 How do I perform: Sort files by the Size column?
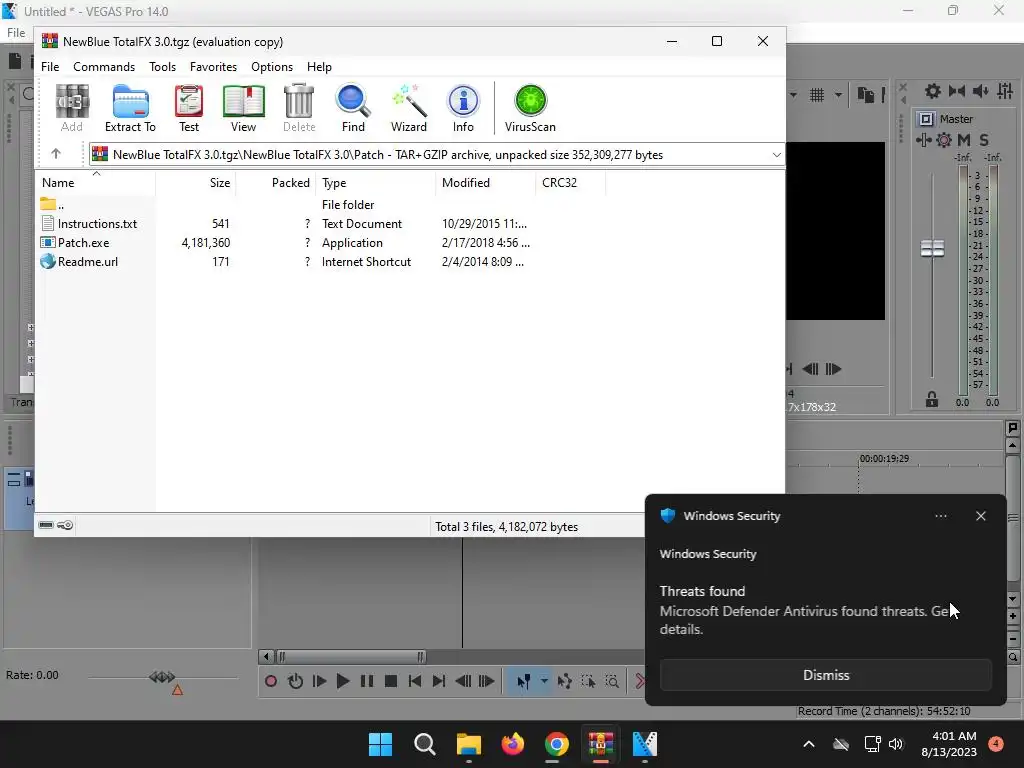pyautogui.click(x=196, y=182)
